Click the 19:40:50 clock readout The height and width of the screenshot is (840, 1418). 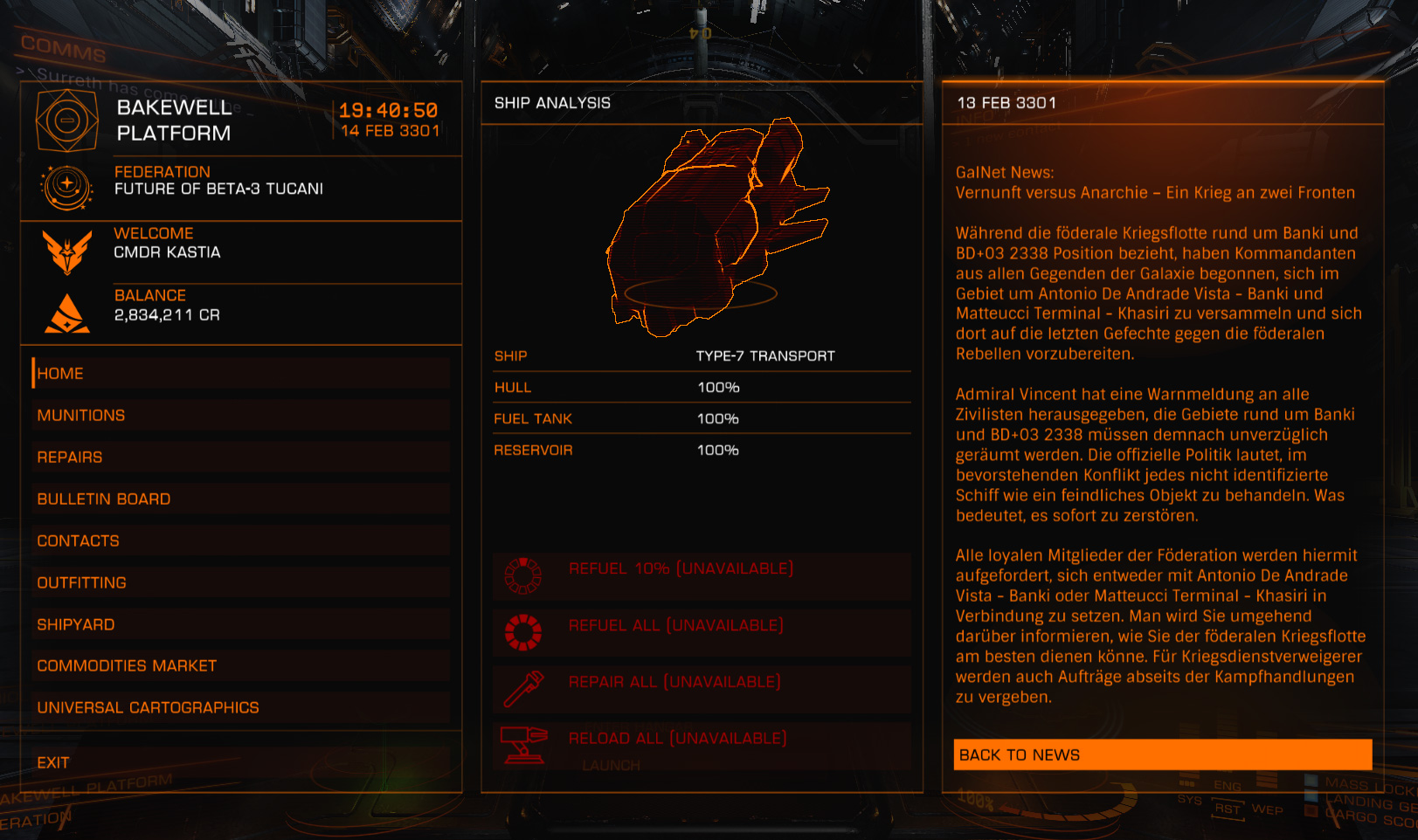(x=388, y=110)
